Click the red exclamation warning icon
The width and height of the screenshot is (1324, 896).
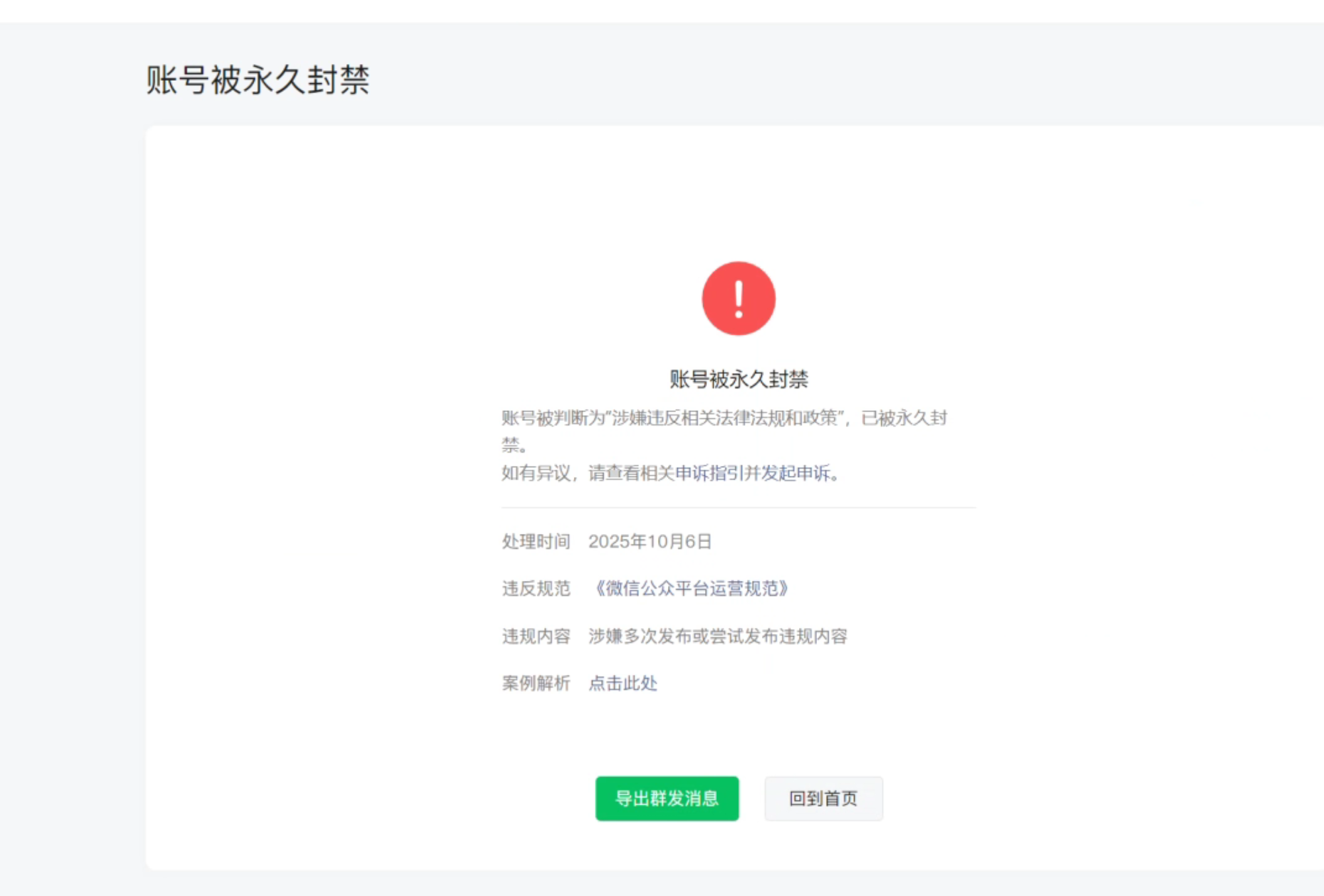pyautogui.click(x=738, y=298)
